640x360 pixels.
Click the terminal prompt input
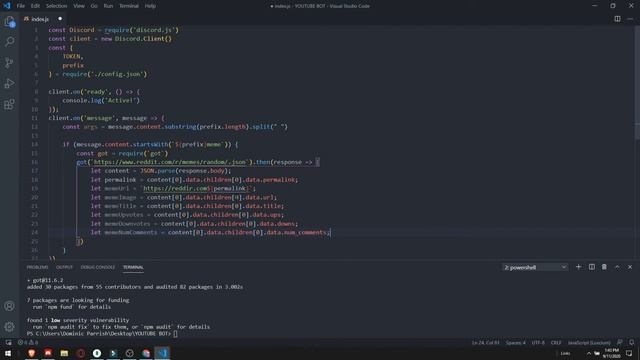click(176, 333)
